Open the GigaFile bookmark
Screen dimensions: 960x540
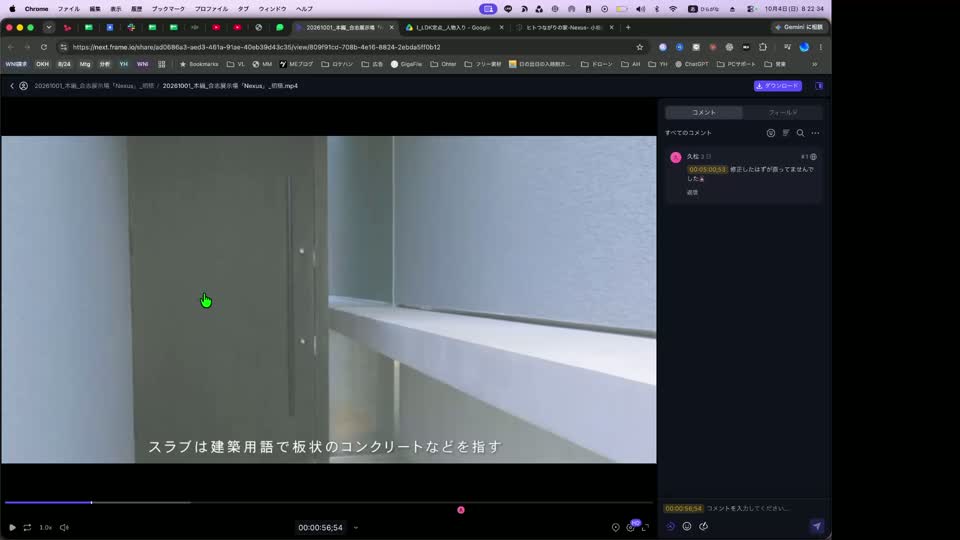point(407,64)
